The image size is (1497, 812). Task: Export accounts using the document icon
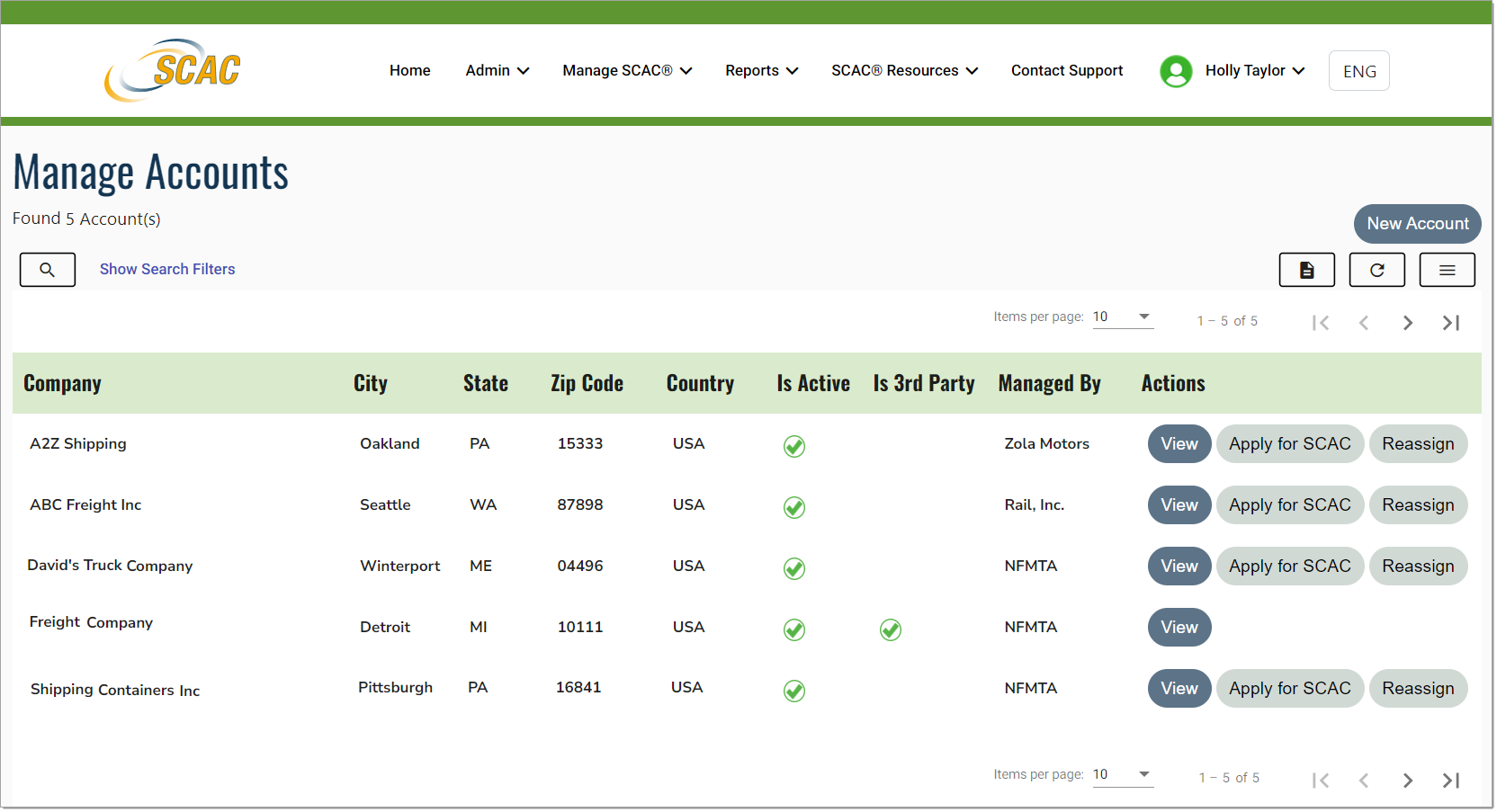tap(1306, 269)
